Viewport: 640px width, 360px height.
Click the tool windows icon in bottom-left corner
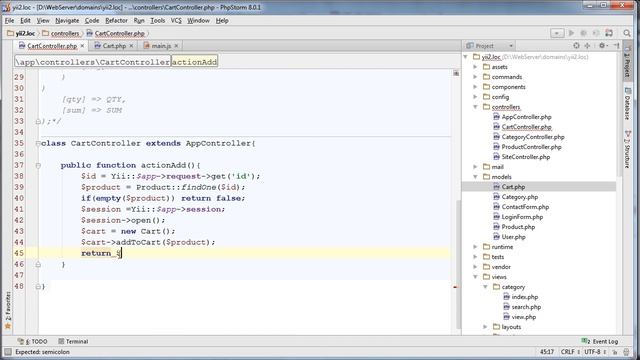[7, 352]
